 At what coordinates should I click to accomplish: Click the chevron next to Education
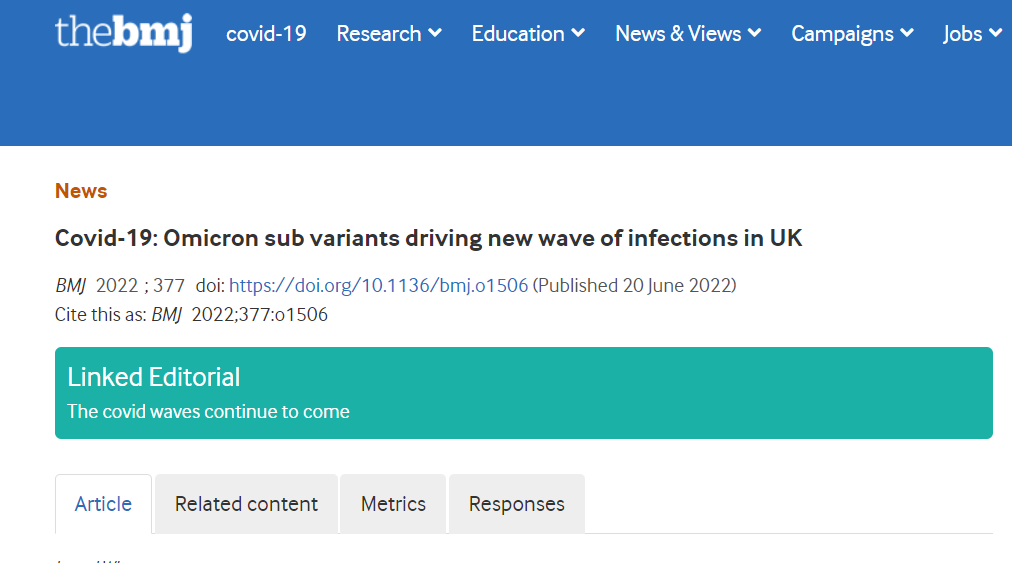coord(579,34)
